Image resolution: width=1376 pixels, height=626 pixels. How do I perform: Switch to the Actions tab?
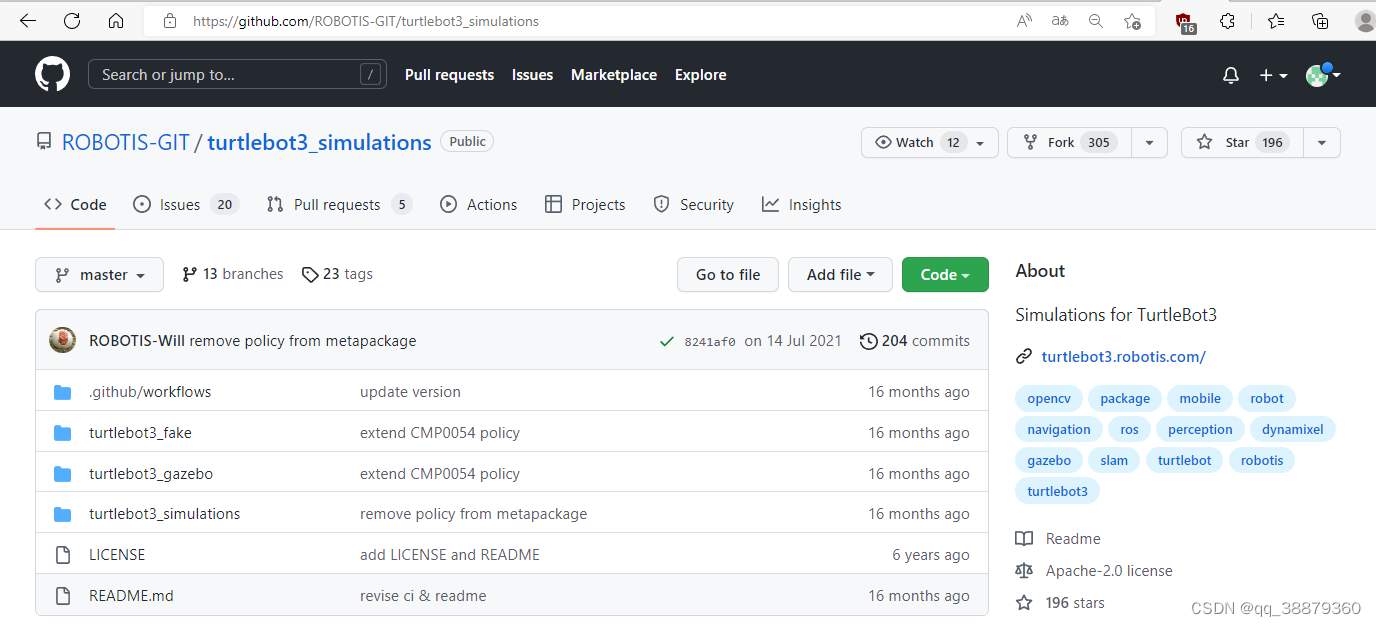click(x=478, y=205)
